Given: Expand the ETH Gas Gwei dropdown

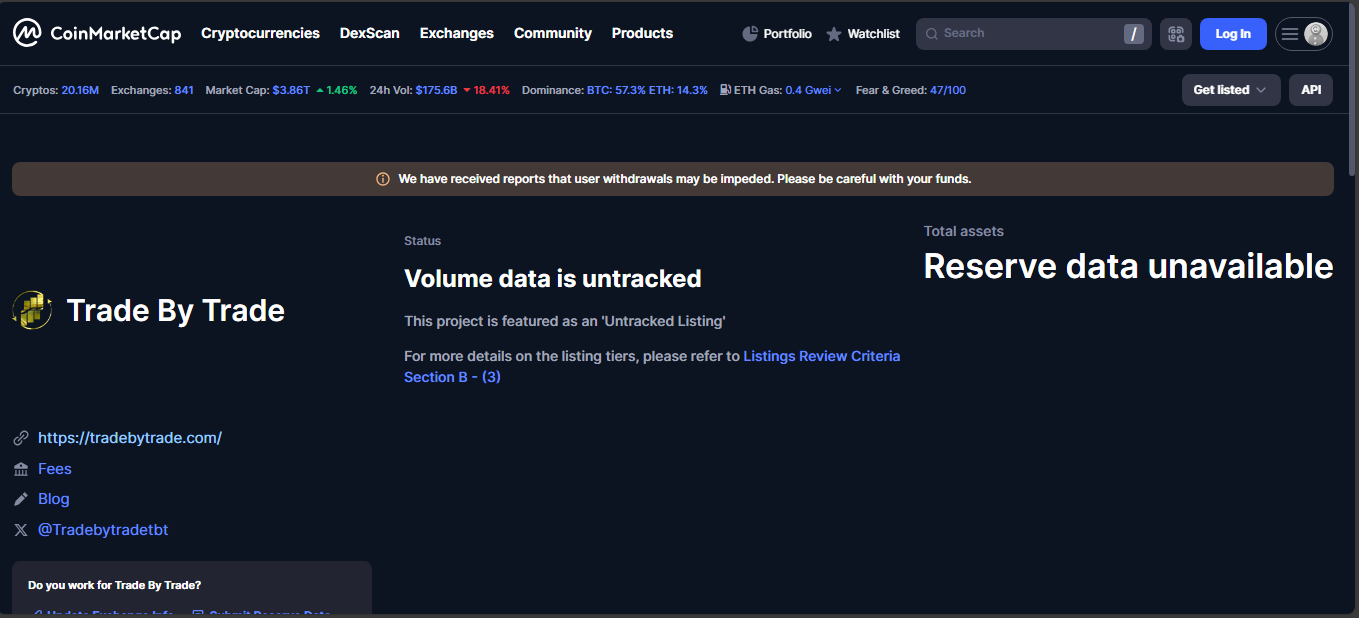Looking at the screenshot, I should tap(837, 90).
